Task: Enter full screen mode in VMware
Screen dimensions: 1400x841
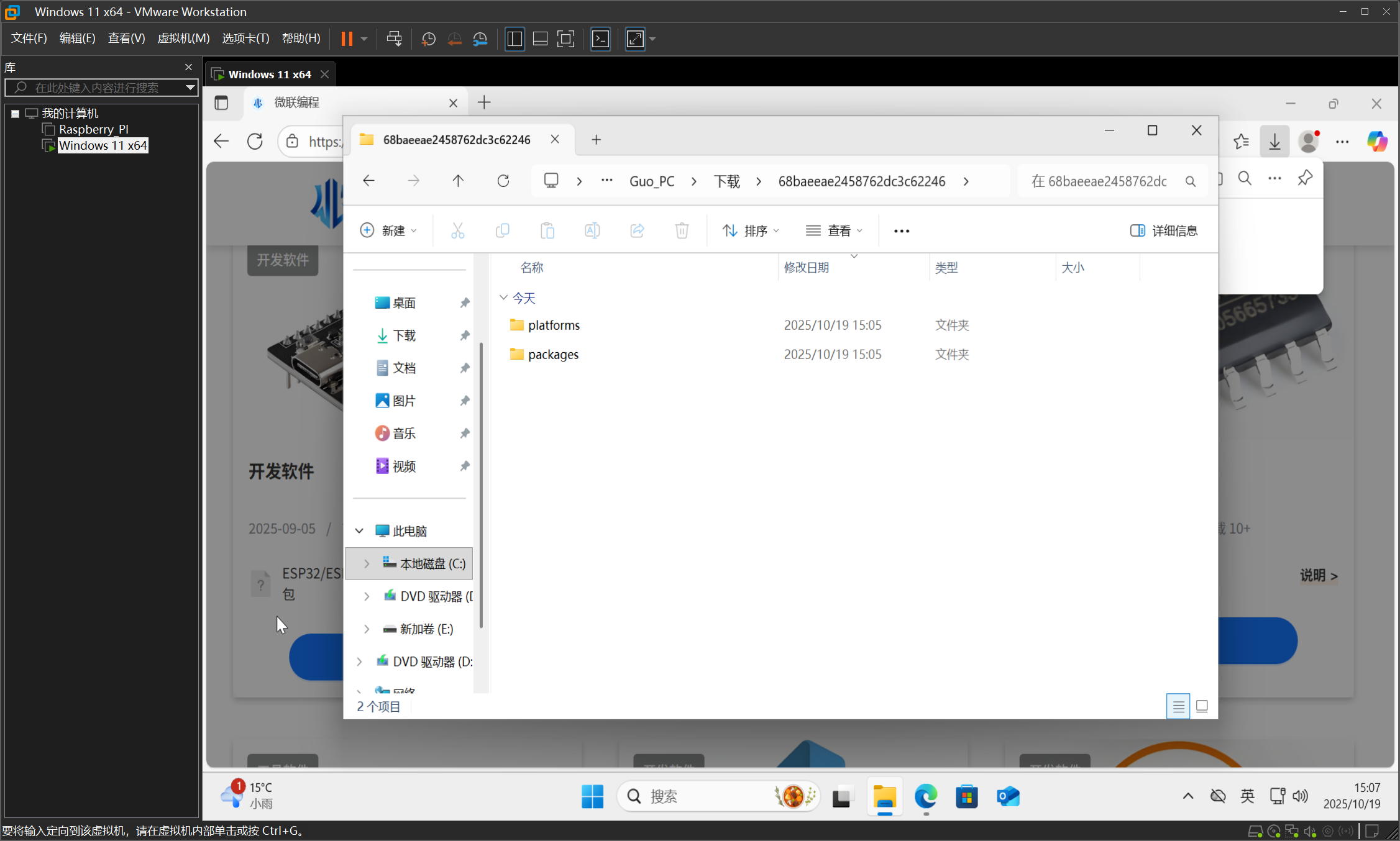Action: coord(635,39)
